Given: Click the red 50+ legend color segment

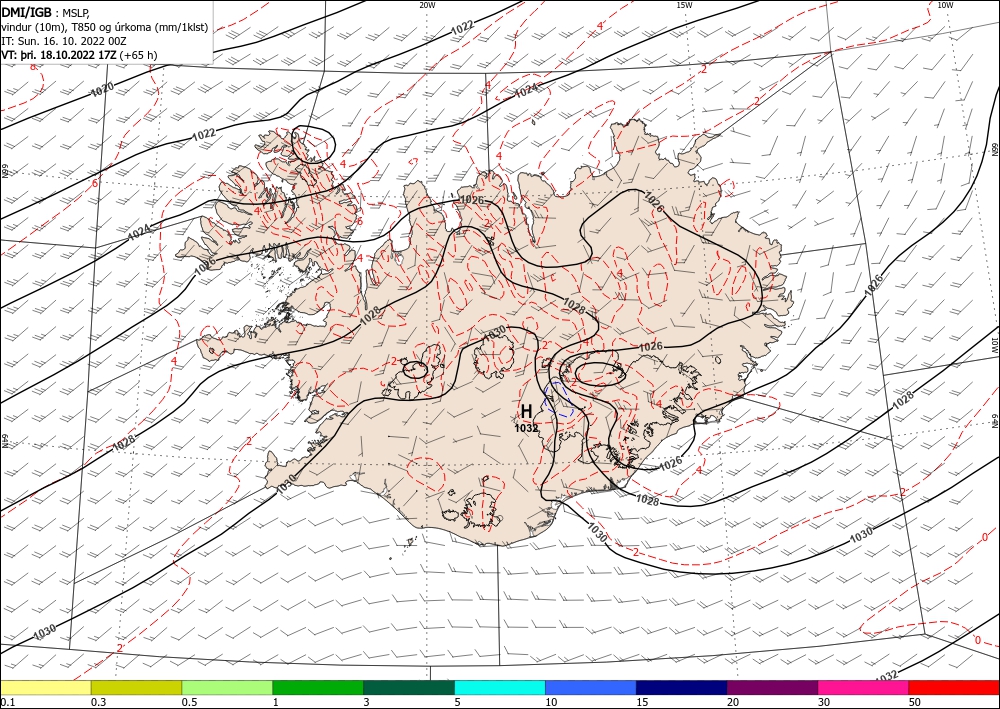Looking at the screenshot, I should pyautogui.click(x=954, y=687).
